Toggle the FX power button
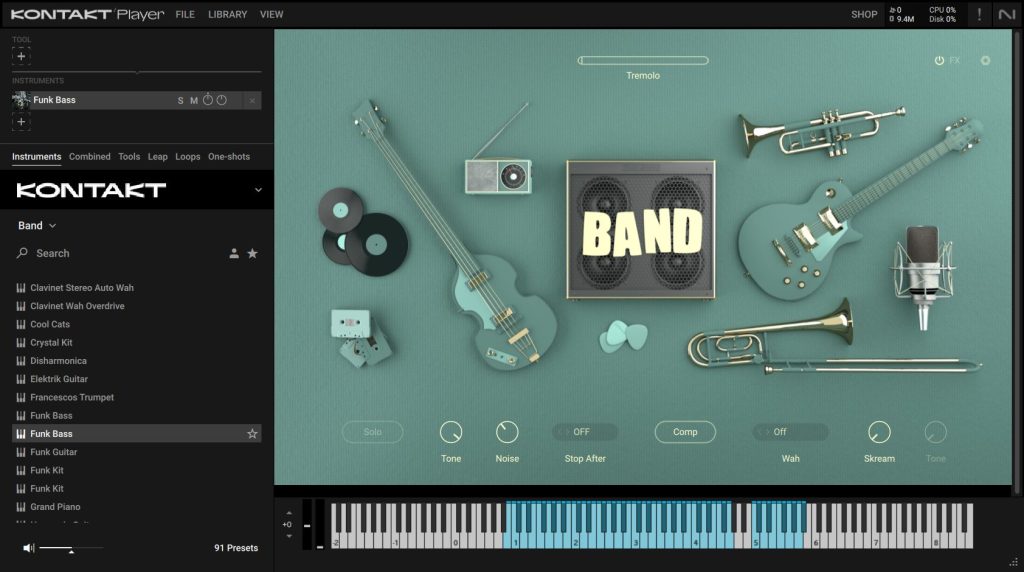 click(939, 61)
